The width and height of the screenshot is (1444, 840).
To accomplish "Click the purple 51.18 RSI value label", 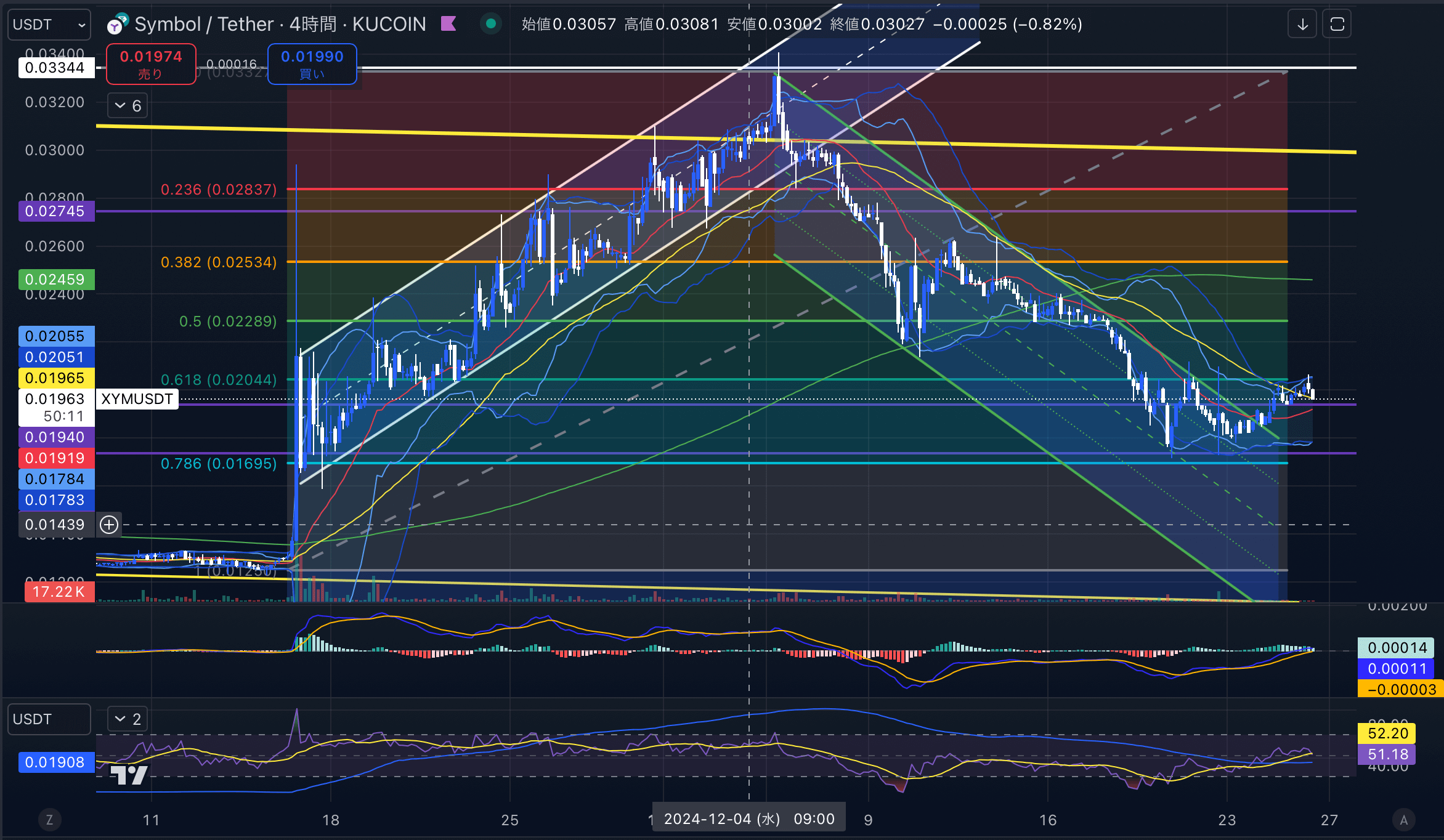I will click(x=1387, y=754).
